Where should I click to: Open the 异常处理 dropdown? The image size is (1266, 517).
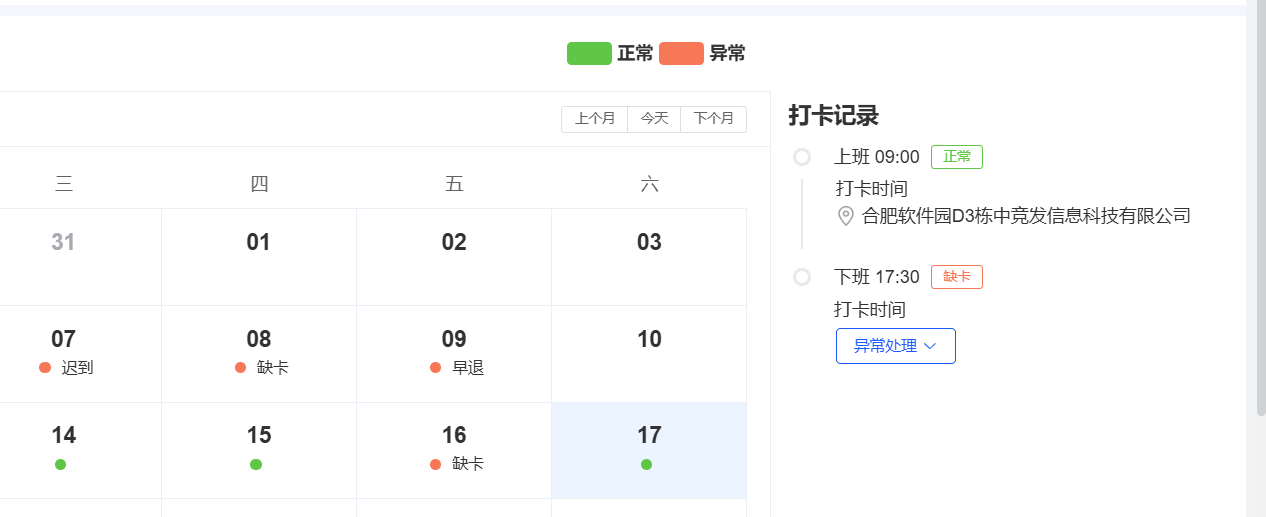[x=895, y=346]
